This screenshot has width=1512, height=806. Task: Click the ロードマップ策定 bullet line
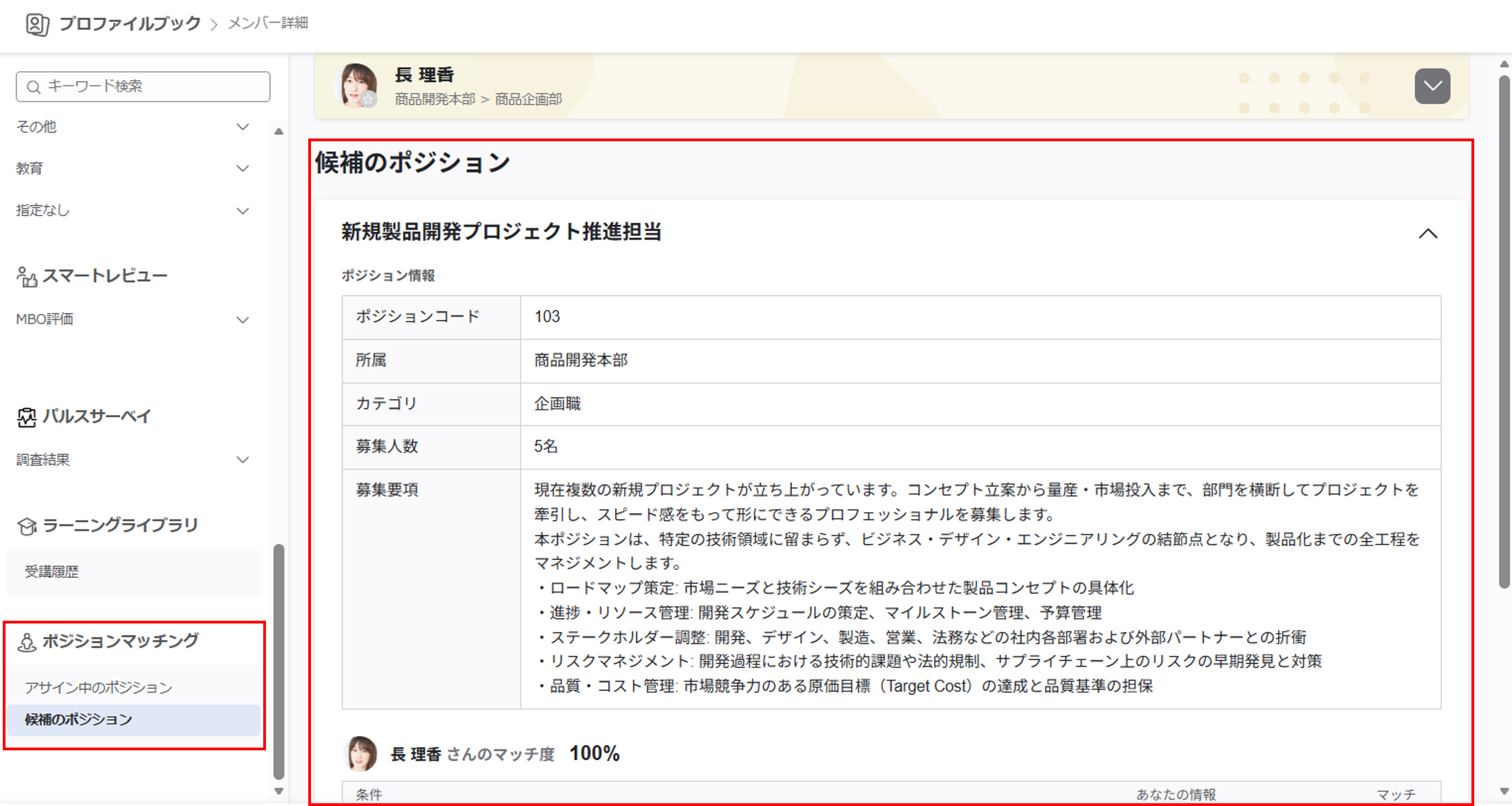coord(834,588)
